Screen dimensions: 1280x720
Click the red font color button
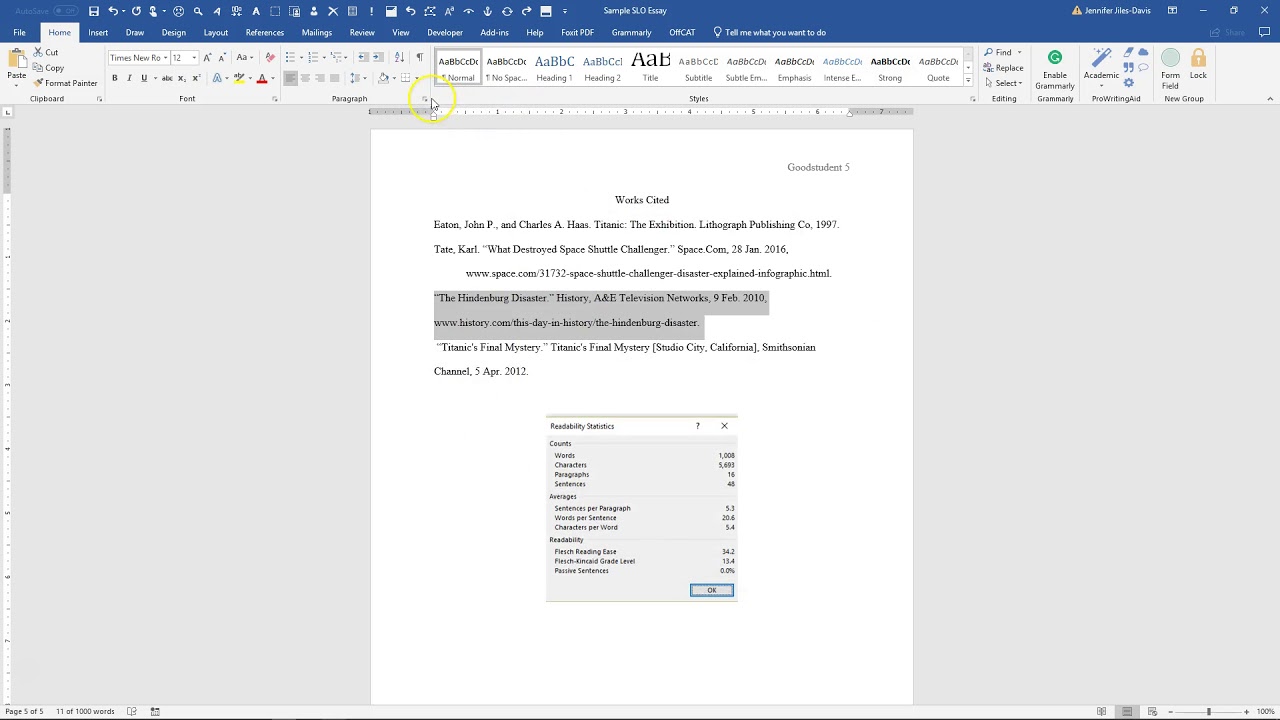click(x=262, y=78)
